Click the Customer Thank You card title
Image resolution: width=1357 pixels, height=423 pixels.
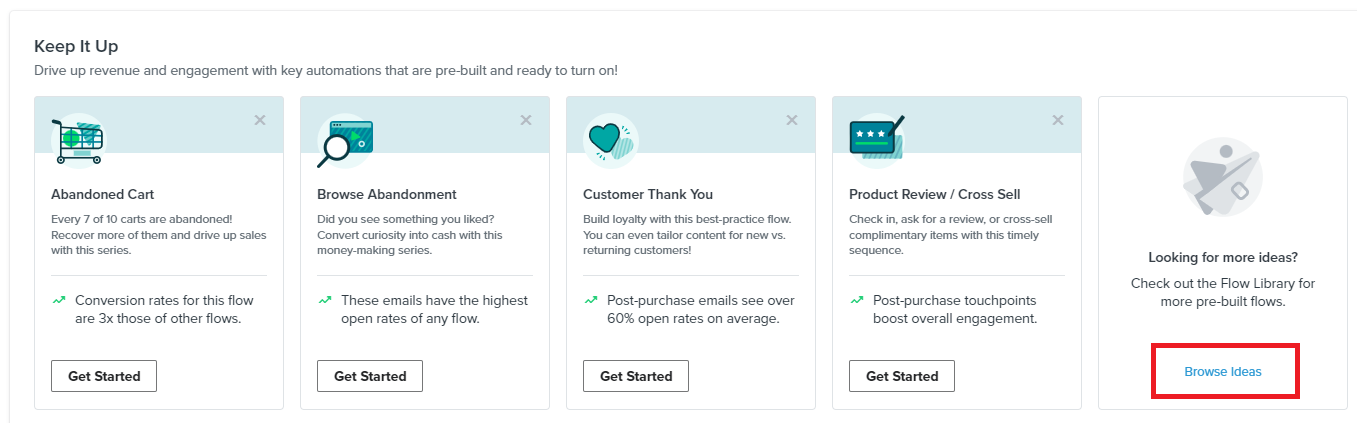(x=648, y=194)
